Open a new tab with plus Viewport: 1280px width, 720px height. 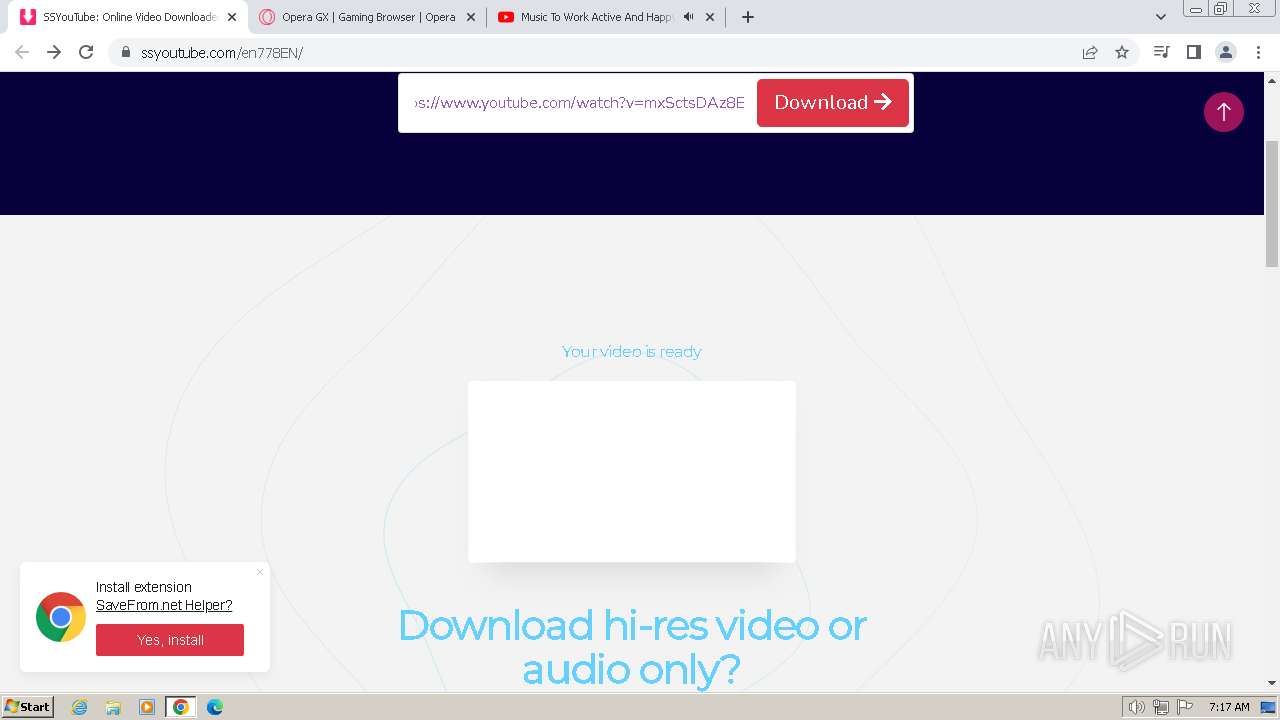click(747, 17)
